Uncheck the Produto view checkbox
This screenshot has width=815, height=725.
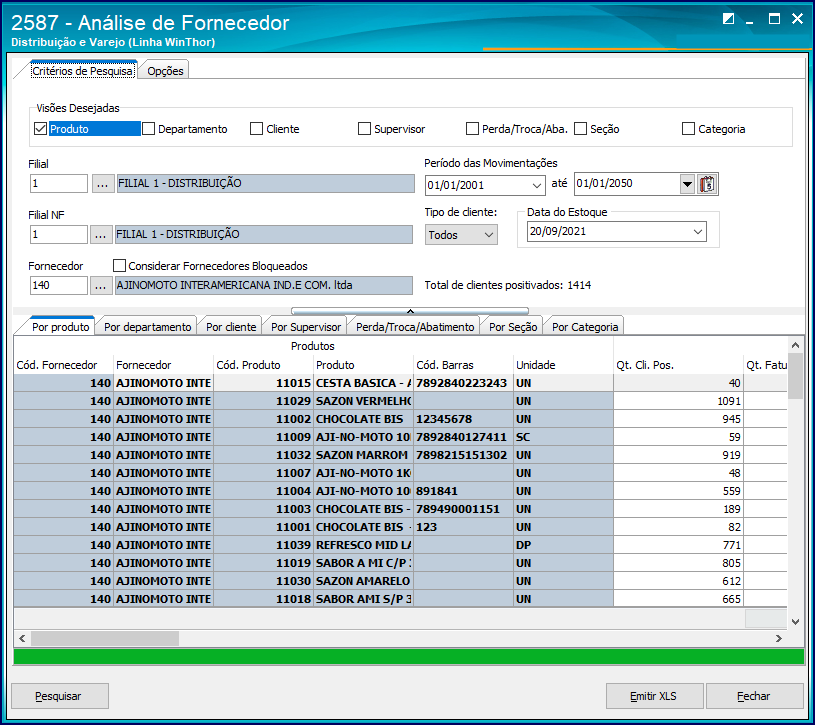pyautogui.click(x=41, y=128)
